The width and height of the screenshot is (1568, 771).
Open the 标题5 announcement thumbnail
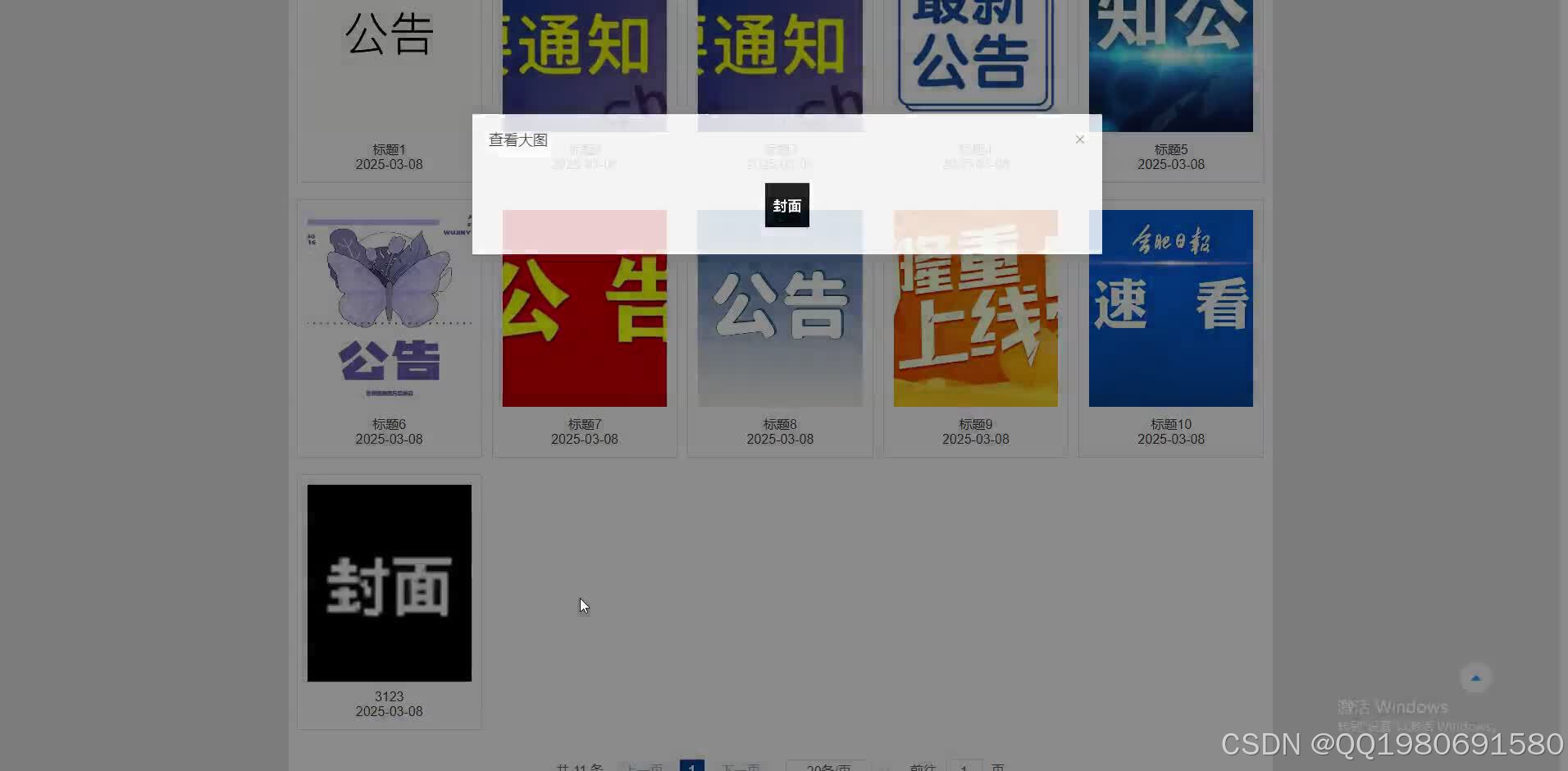pos(1170,66)
